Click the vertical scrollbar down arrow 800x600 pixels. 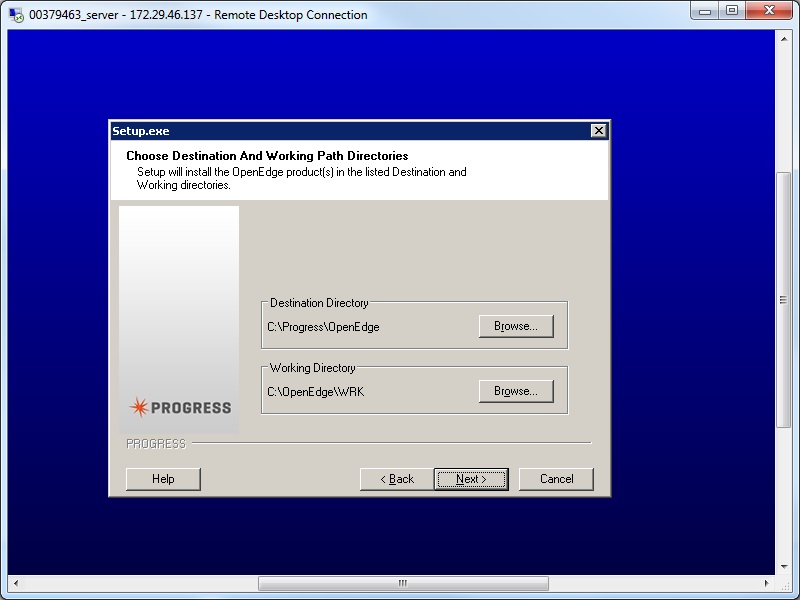click(784, 566)
